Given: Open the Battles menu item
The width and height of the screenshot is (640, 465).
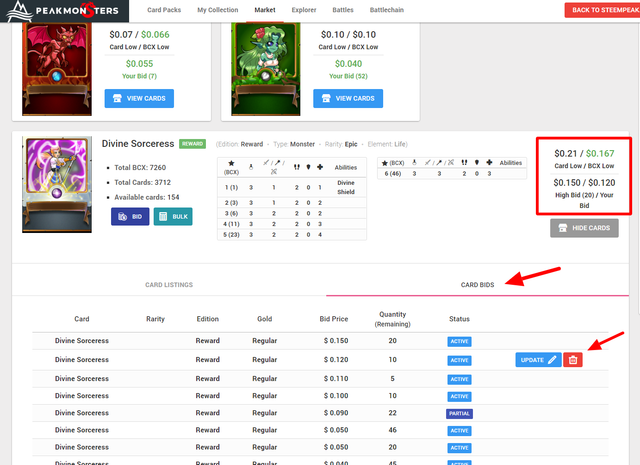Looking at the screenshot, I should [x=343, y=10].
